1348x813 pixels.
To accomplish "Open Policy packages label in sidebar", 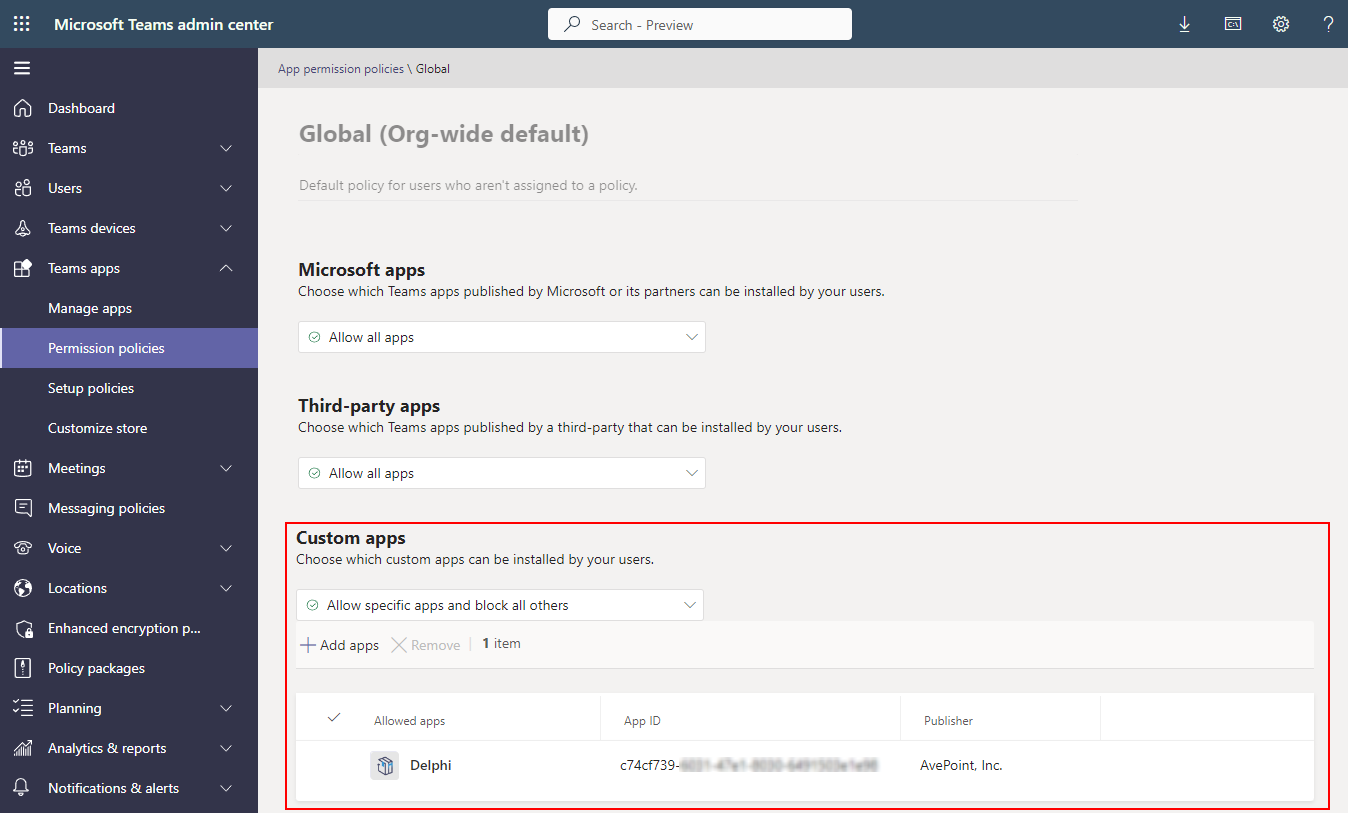I will point(96,668).
